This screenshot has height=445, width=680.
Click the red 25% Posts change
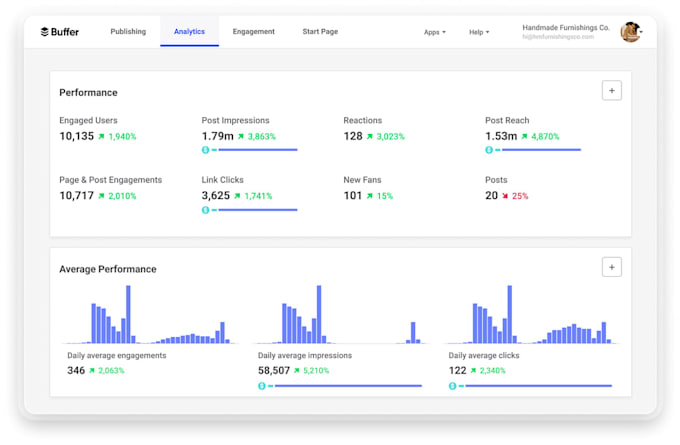pyautogui.click(x=520, y=196)
